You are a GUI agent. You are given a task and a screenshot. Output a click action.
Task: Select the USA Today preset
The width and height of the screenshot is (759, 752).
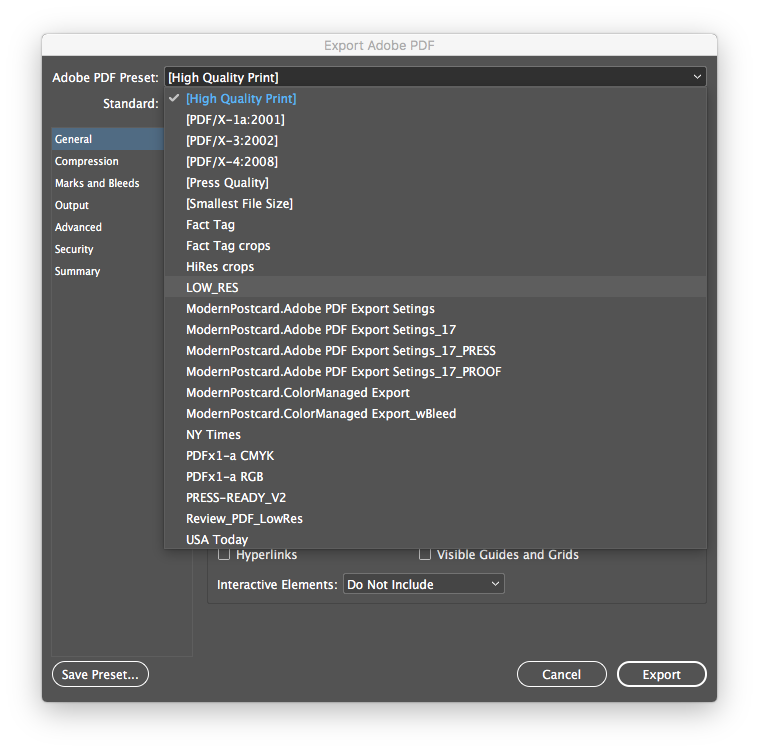(x=217, y=540)
